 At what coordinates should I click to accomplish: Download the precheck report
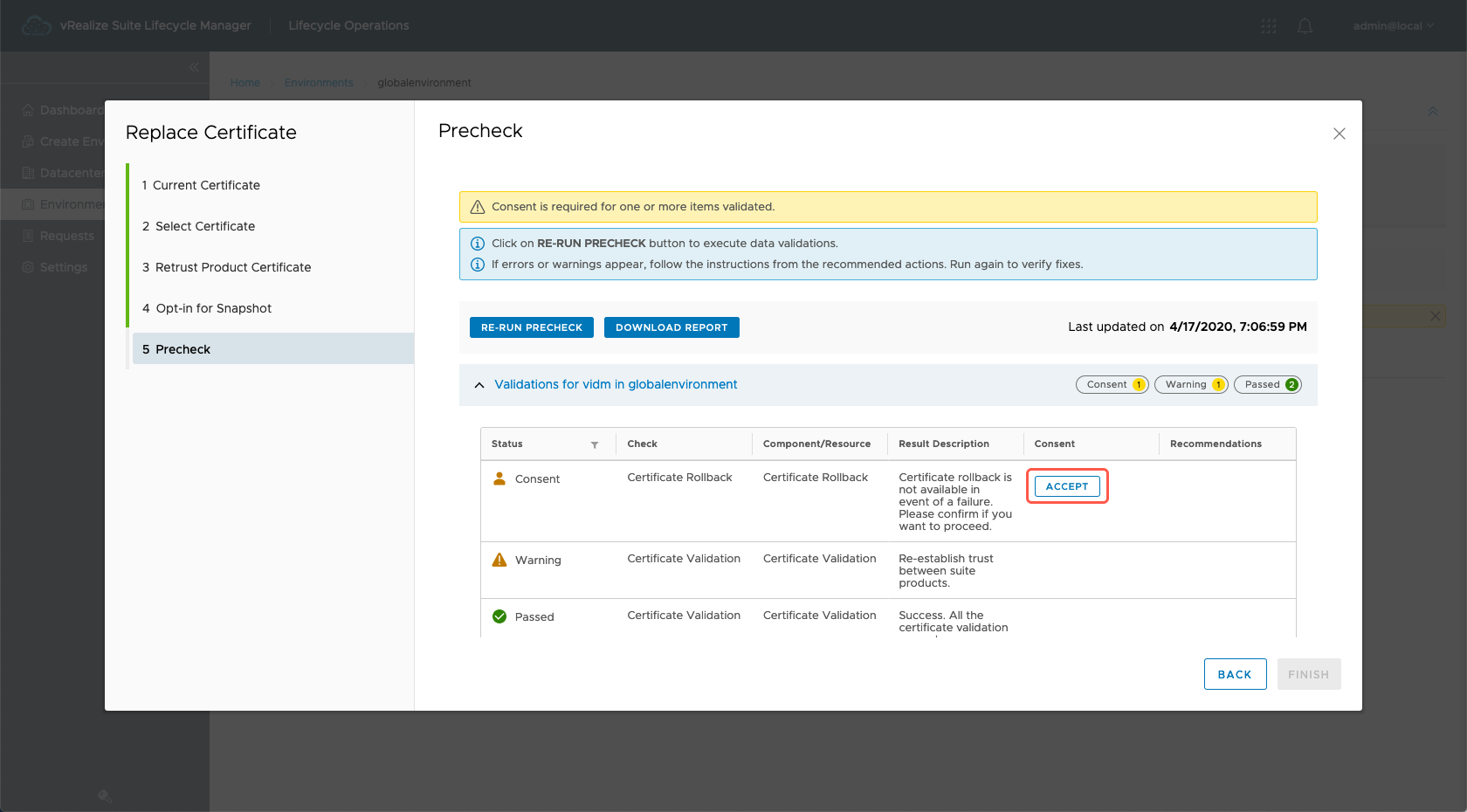pos(671,327)
